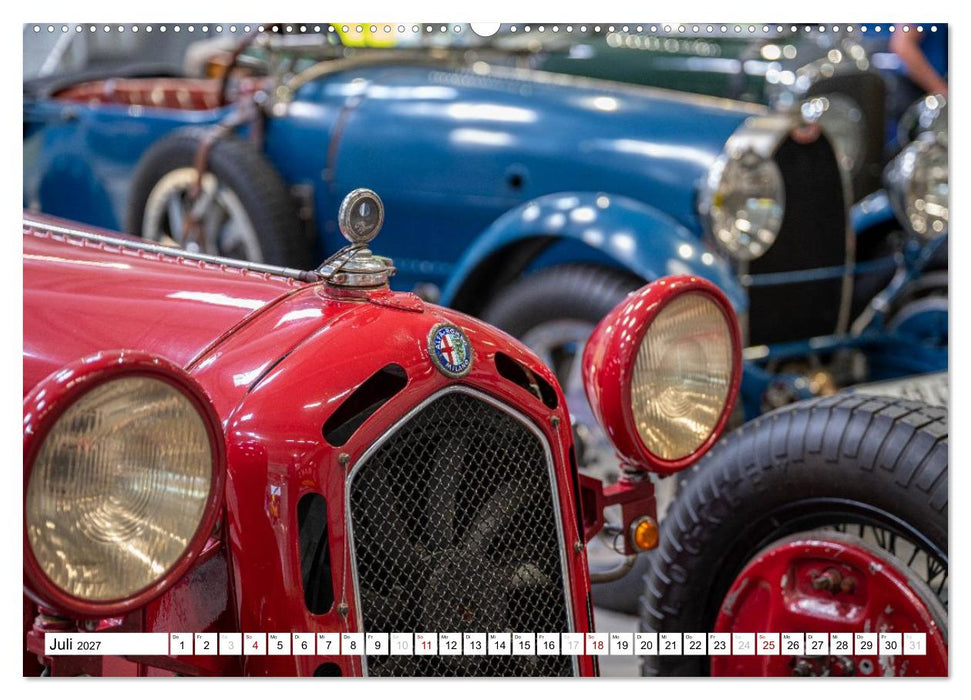Select day 18 marked in red
The width and height of the screenshot is (971, 700).
pyautogui.click(x=597, y=644)
